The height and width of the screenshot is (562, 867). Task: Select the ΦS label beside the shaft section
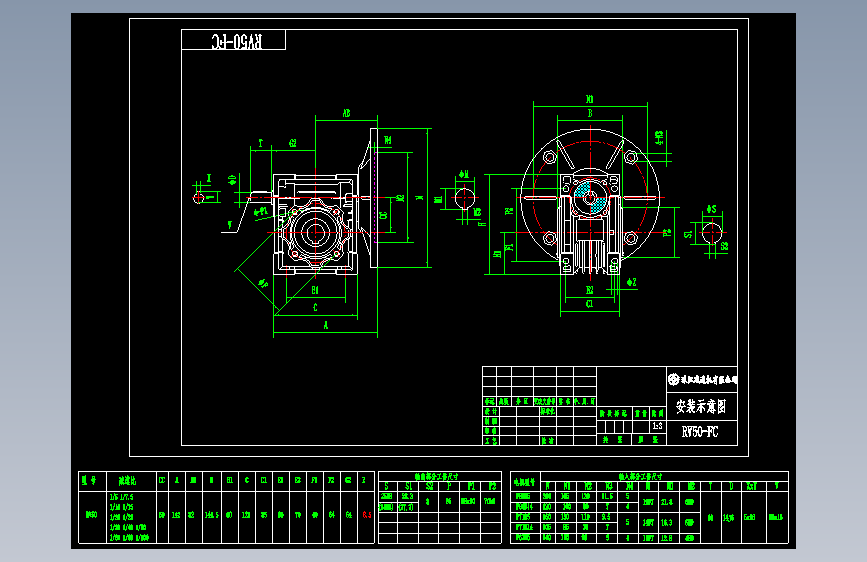(711, 209)
